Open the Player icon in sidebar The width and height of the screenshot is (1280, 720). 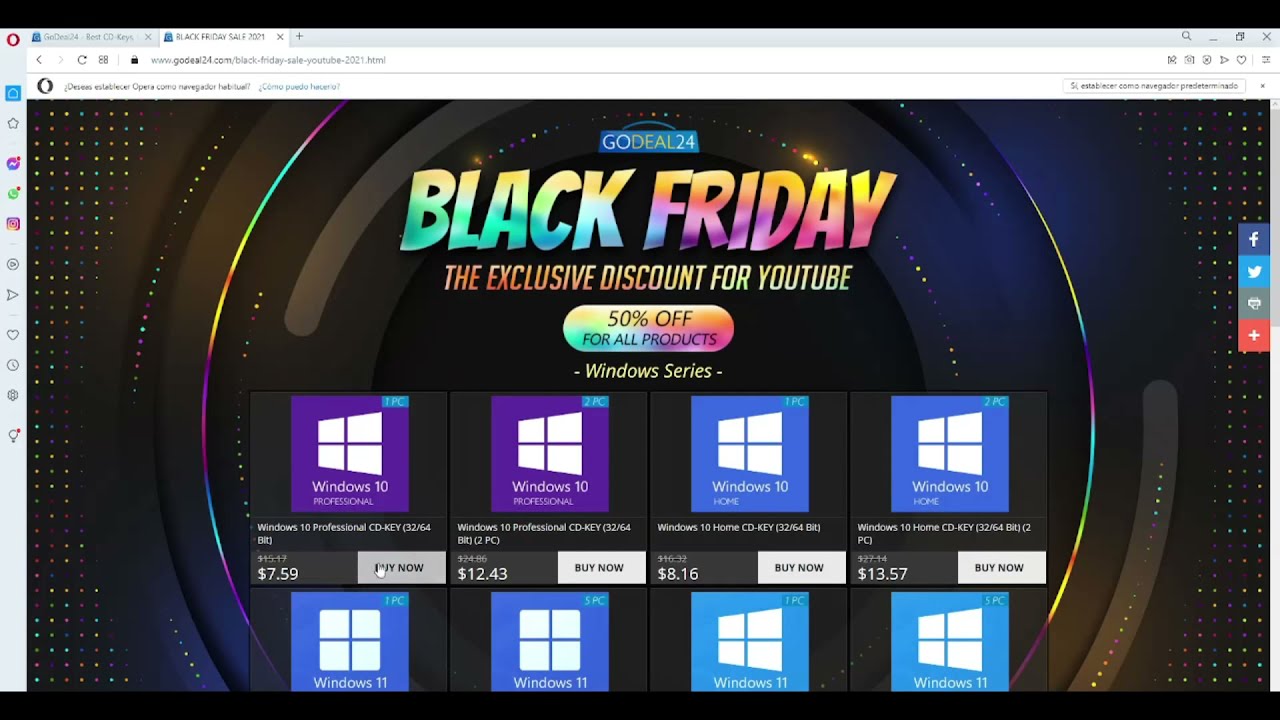click(13, 264)
